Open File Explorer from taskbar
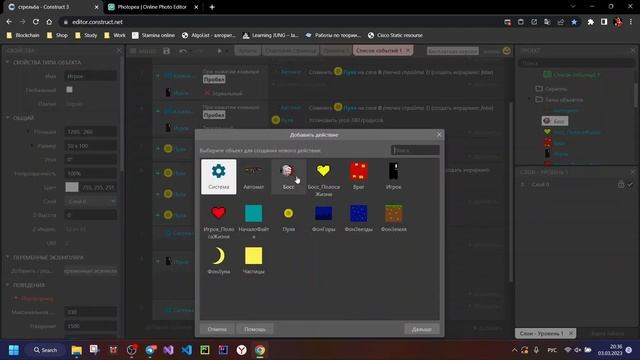 pos(76,350)
